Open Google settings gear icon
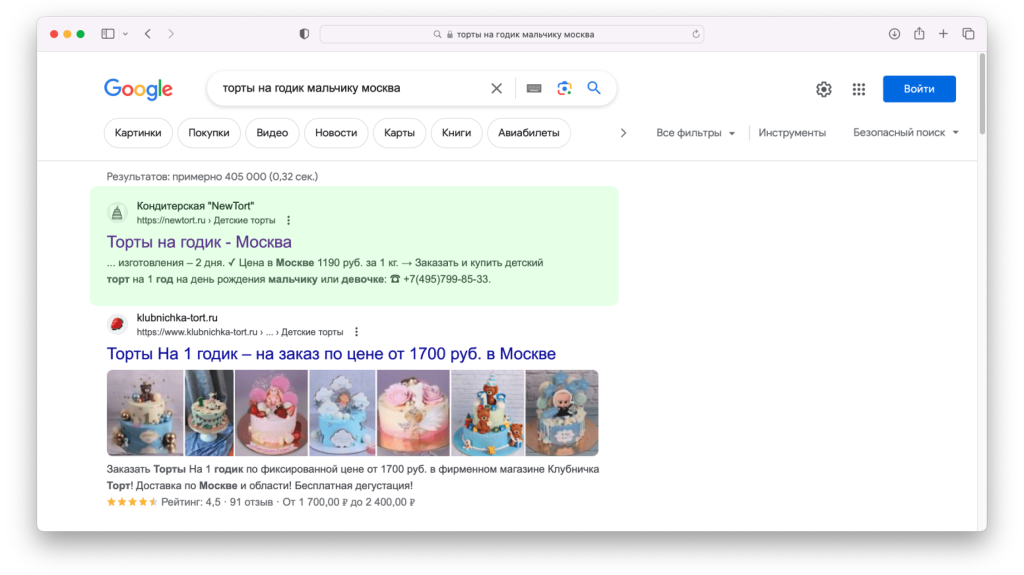The width and height of the screenshot is (1024, 575). [824, 90]
